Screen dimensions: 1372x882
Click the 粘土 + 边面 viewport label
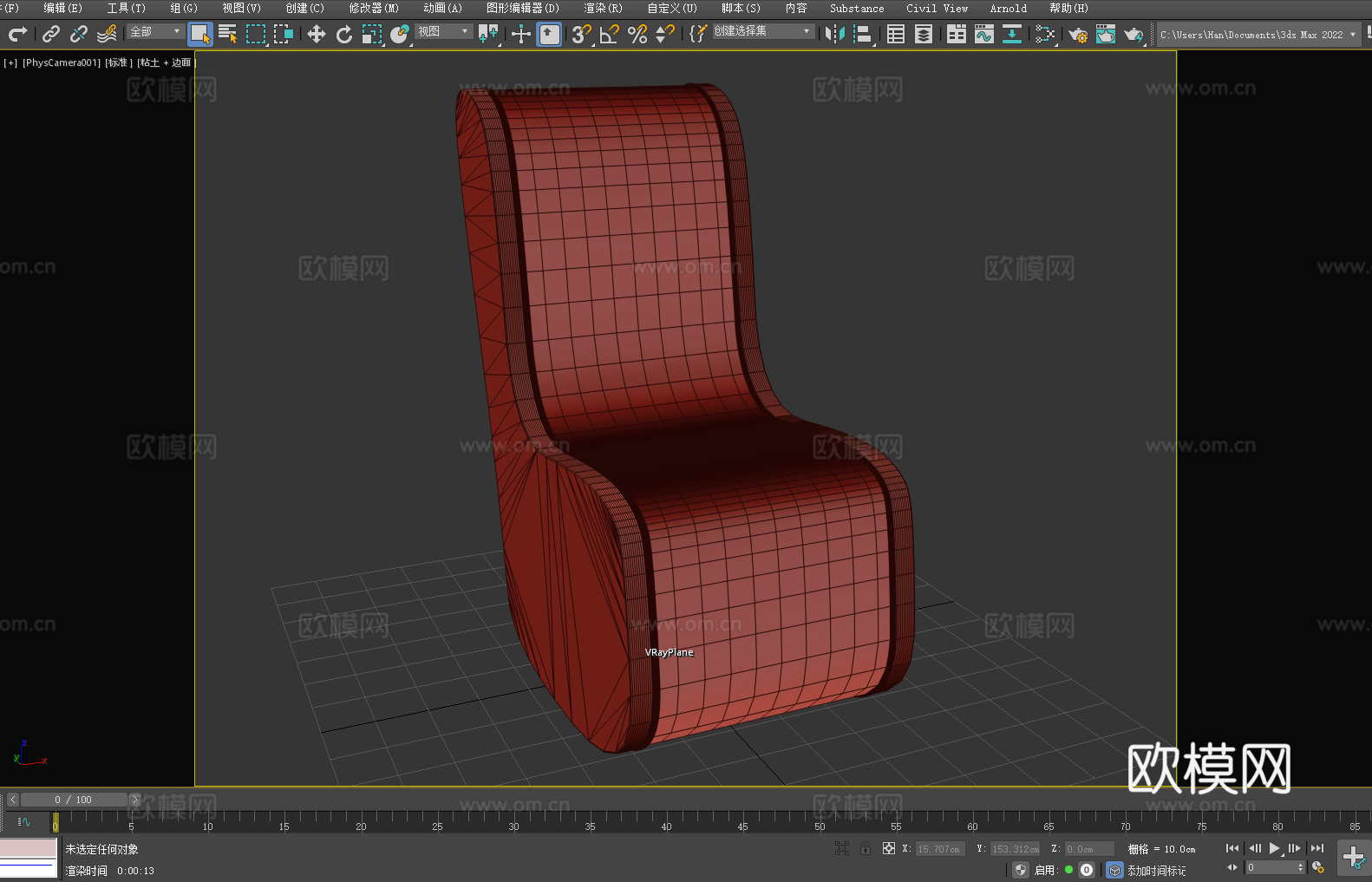tap(167, 62)
